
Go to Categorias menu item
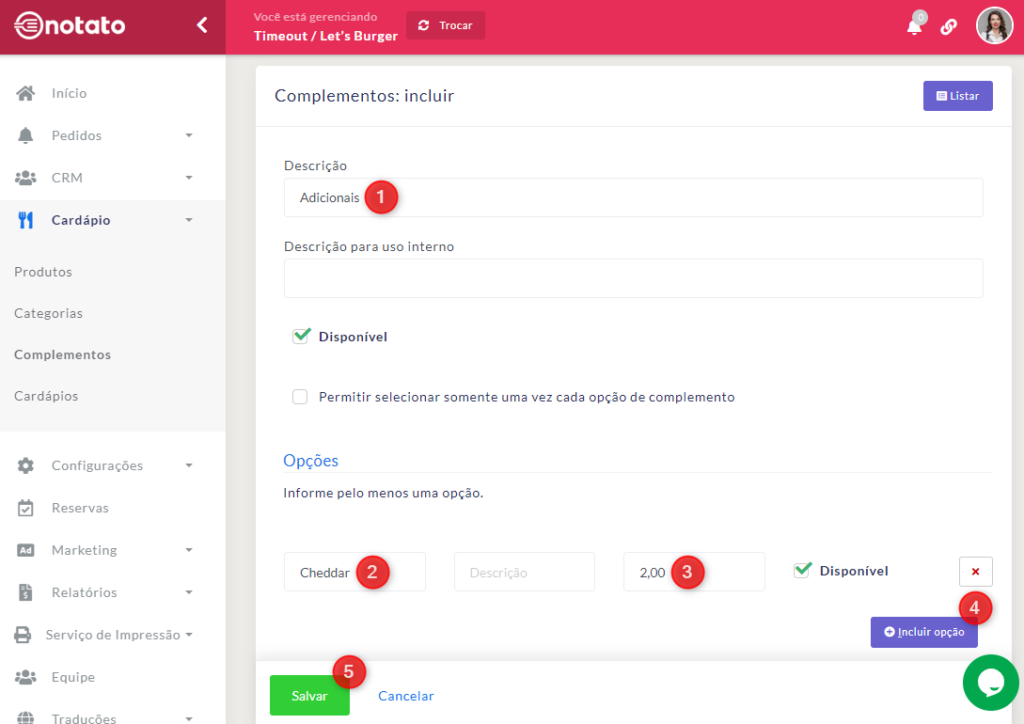(48, 313)
